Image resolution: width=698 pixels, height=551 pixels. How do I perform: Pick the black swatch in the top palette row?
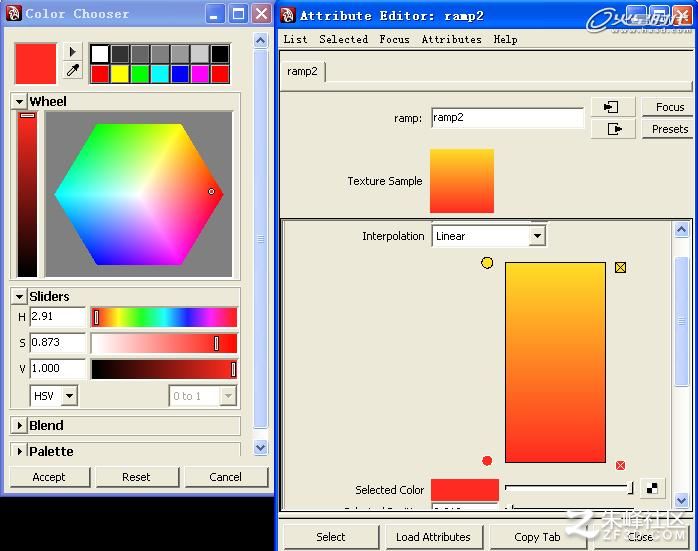coord(220,54)
